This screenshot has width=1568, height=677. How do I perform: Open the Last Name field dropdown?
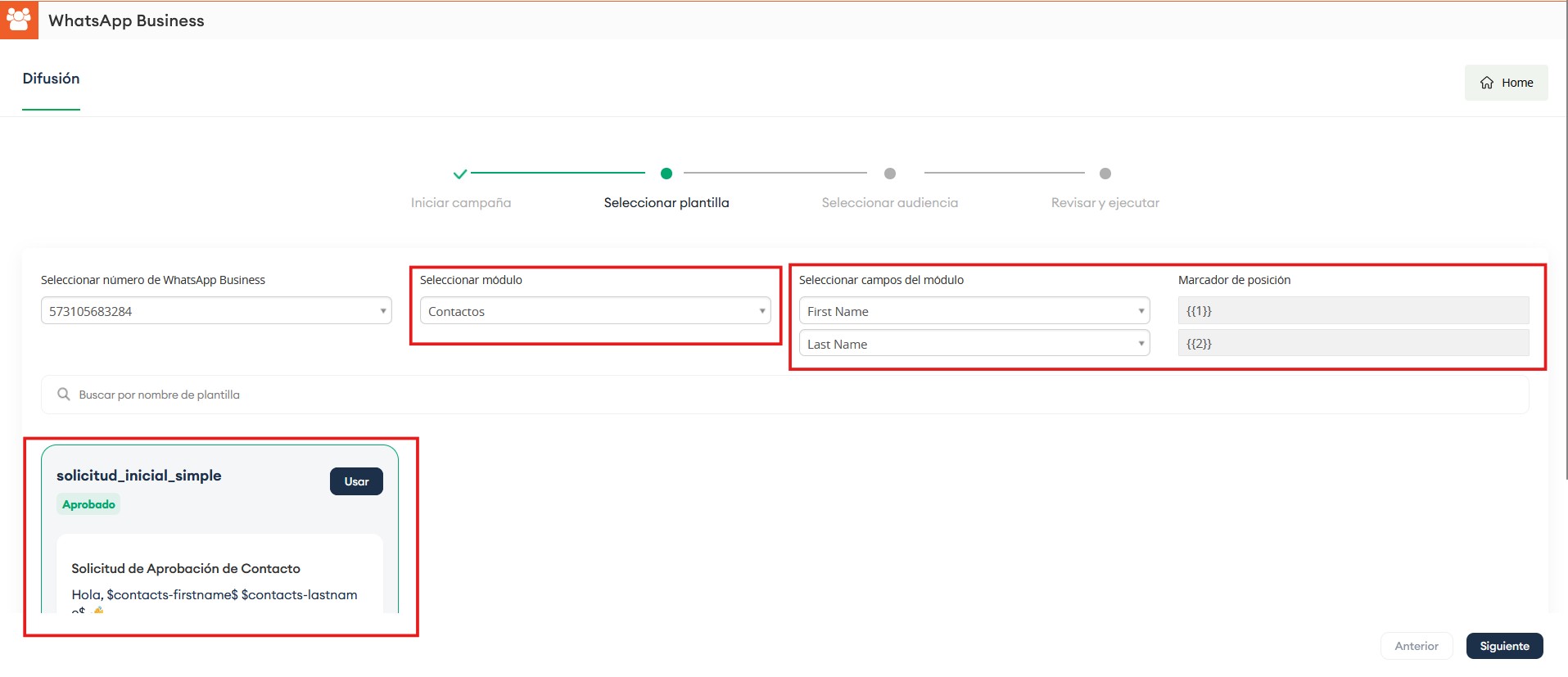(974, 344)
